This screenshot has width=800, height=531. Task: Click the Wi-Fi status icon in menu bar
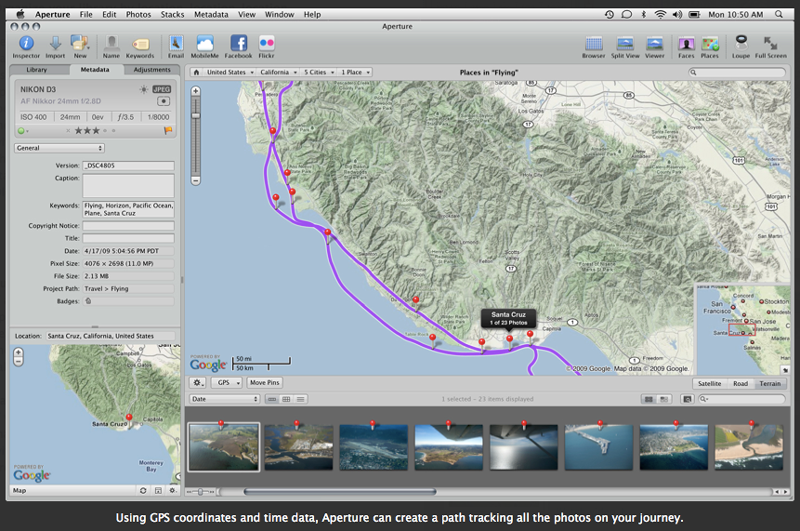tap(660, 14)
